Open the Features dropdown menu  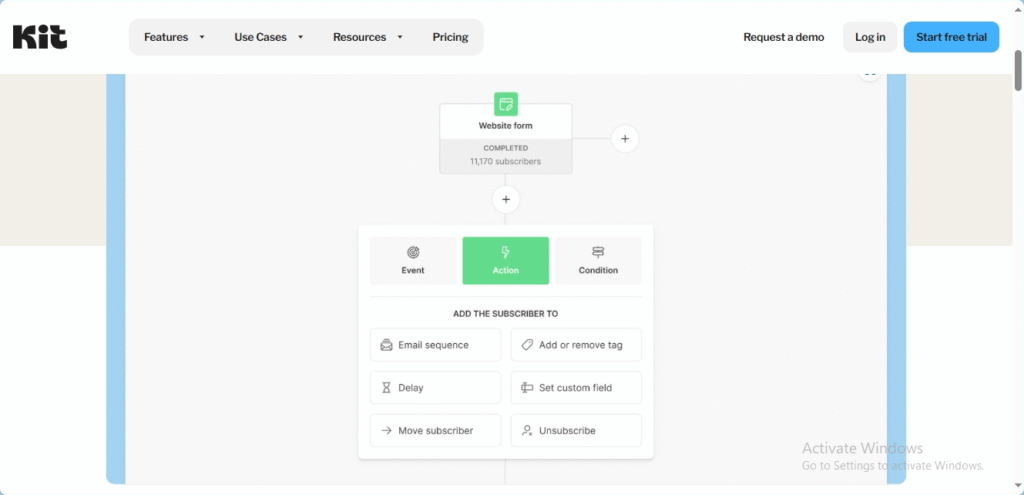click(x=174, y=37)
